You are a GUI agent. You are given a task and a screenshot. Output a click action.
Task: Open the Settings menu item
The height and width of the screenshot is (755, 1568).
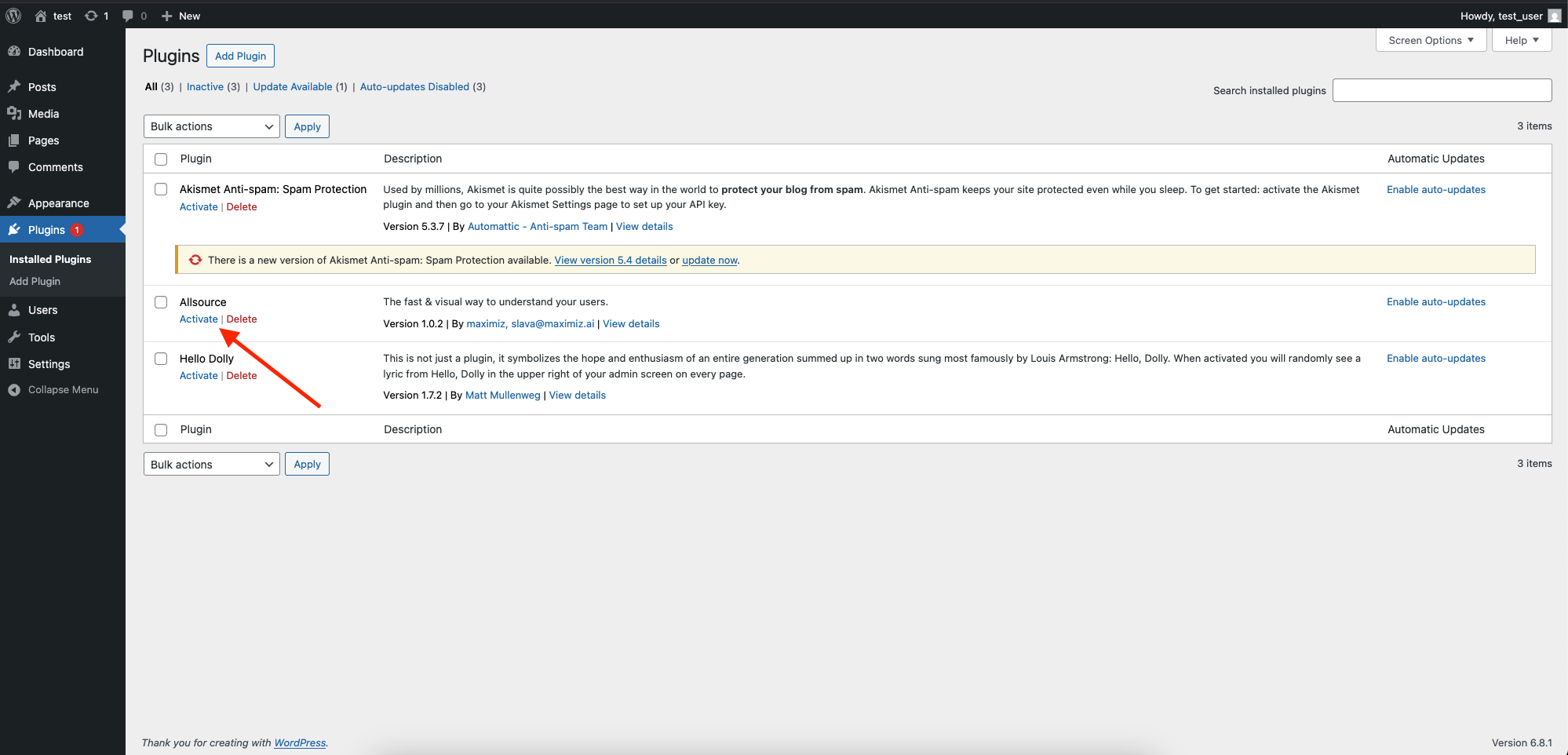tap(49, 364)
